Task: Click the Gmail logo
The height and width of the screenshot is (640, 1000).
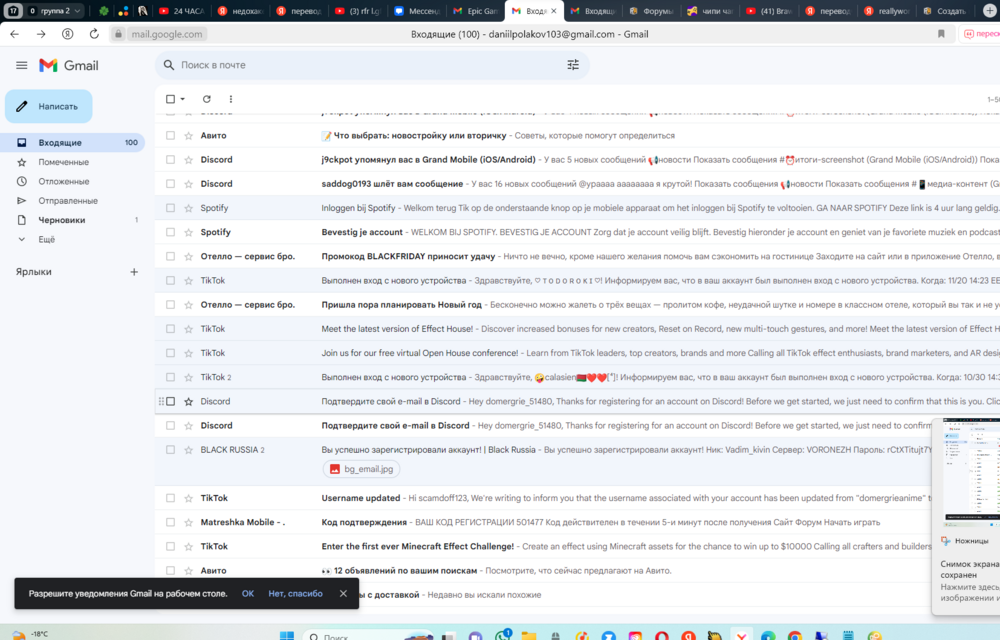Action: [69, 65]
